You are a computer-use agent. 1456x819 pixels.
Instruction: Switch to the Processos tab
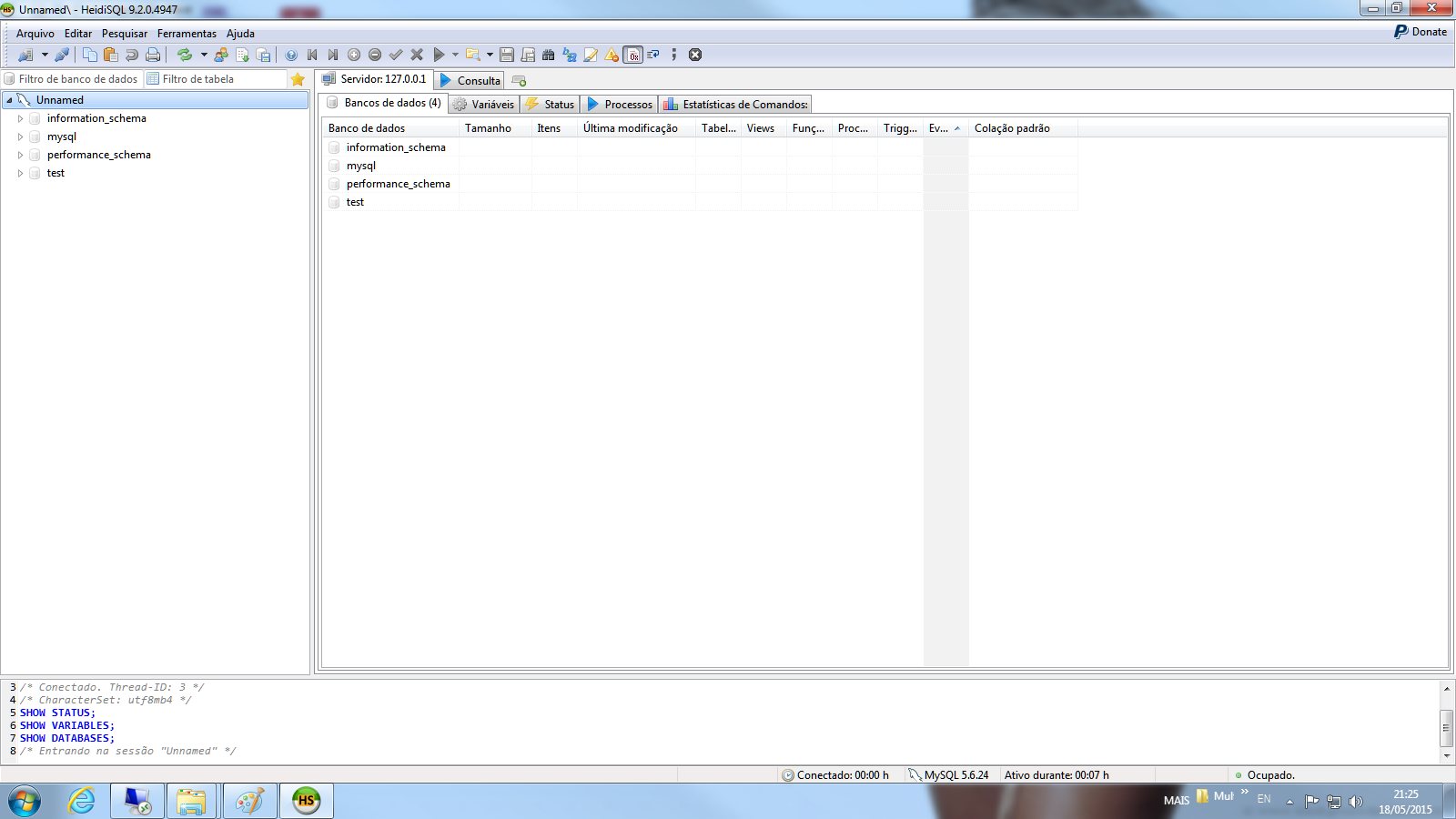pos(620,105)
